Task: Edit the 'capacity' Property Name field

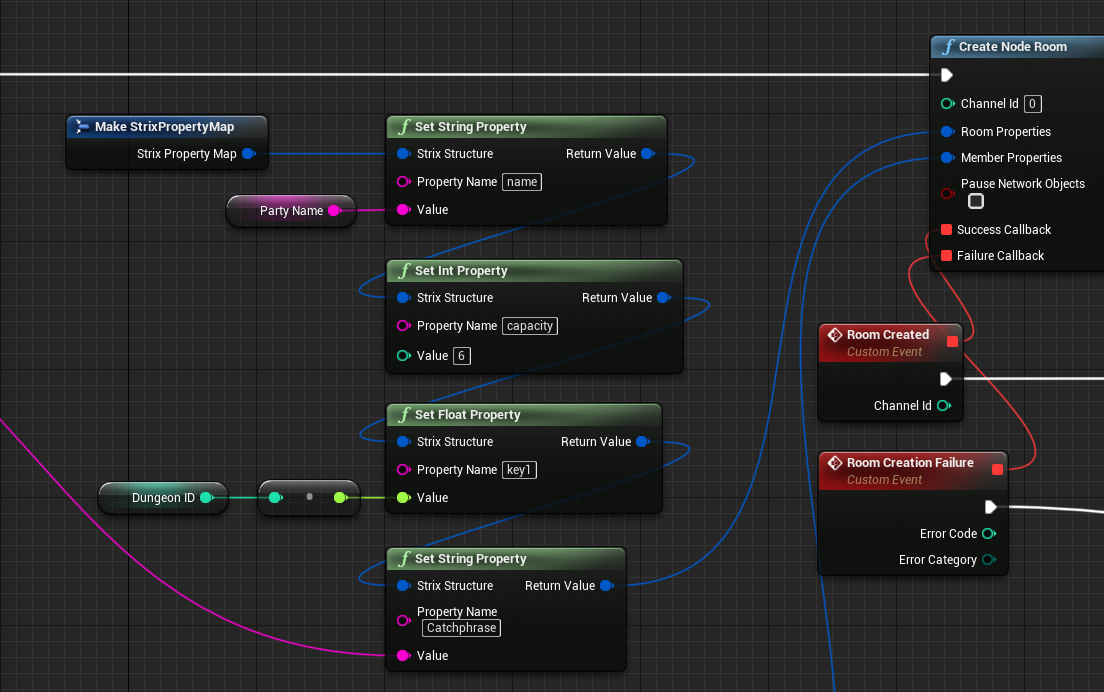Action: pyautogui.click(x=529, y=326)
